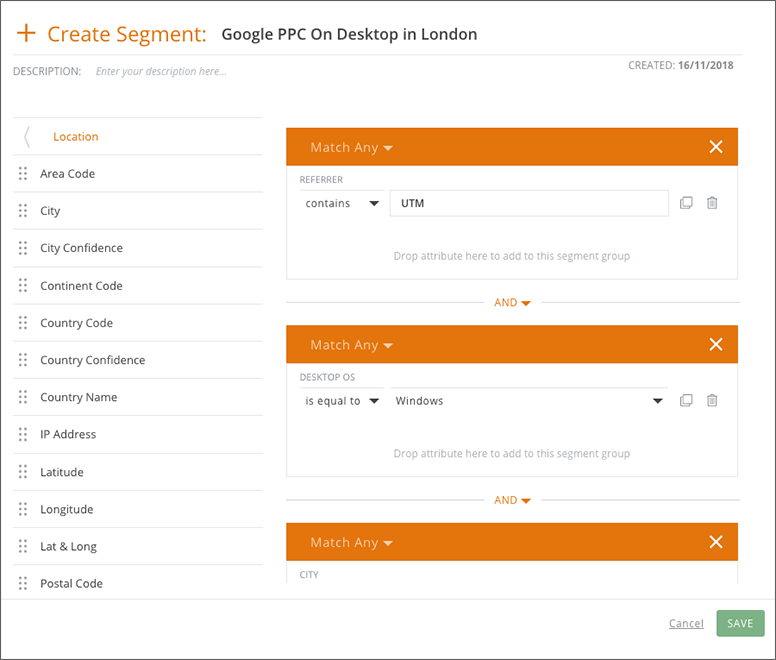Open the 'contains' operator dropdown
The width and height of the screenshot is (776, 660).
point(342,204)
